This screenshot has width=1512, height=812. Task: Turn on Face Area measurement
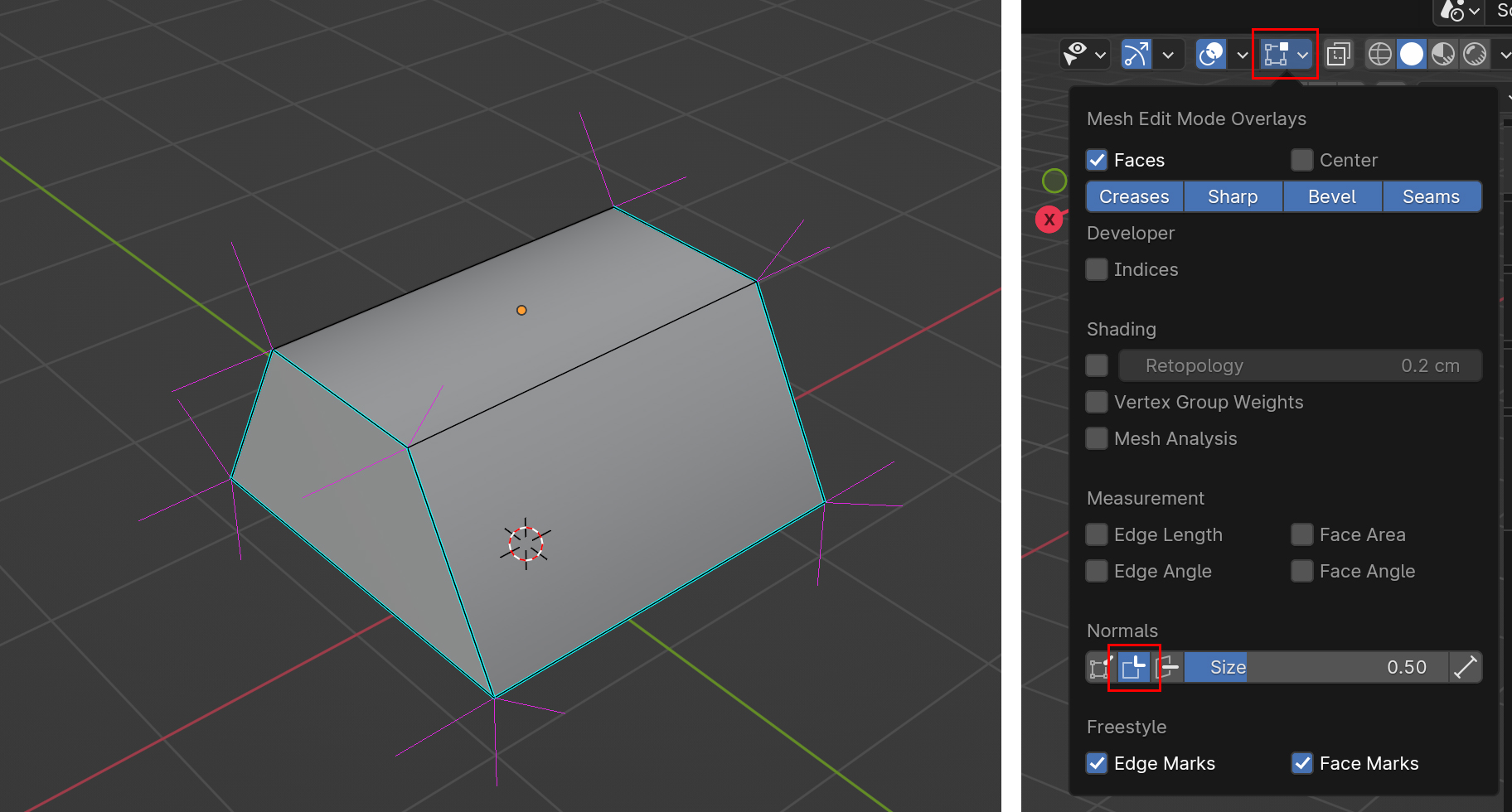[x=1302, y=534]
